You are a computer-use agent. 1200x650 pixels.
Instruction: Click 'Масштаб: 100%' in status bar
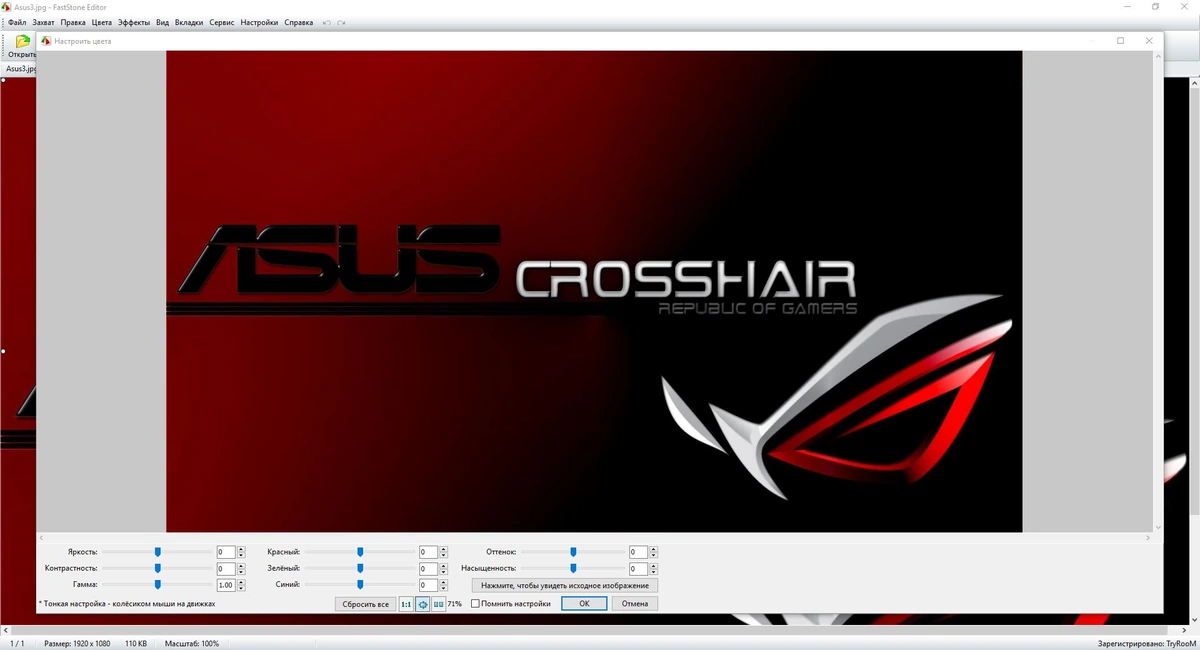coord(192,644)
